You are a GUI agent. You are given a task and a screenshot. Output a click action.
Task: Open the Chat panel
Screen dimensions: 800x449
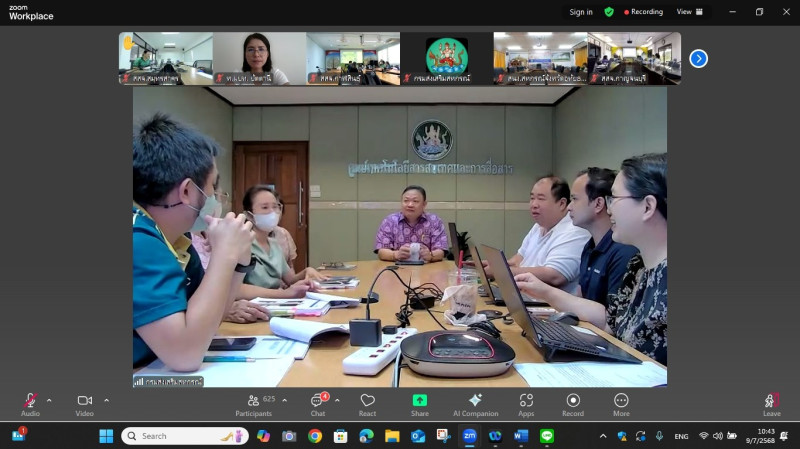[x=317, y=403]
